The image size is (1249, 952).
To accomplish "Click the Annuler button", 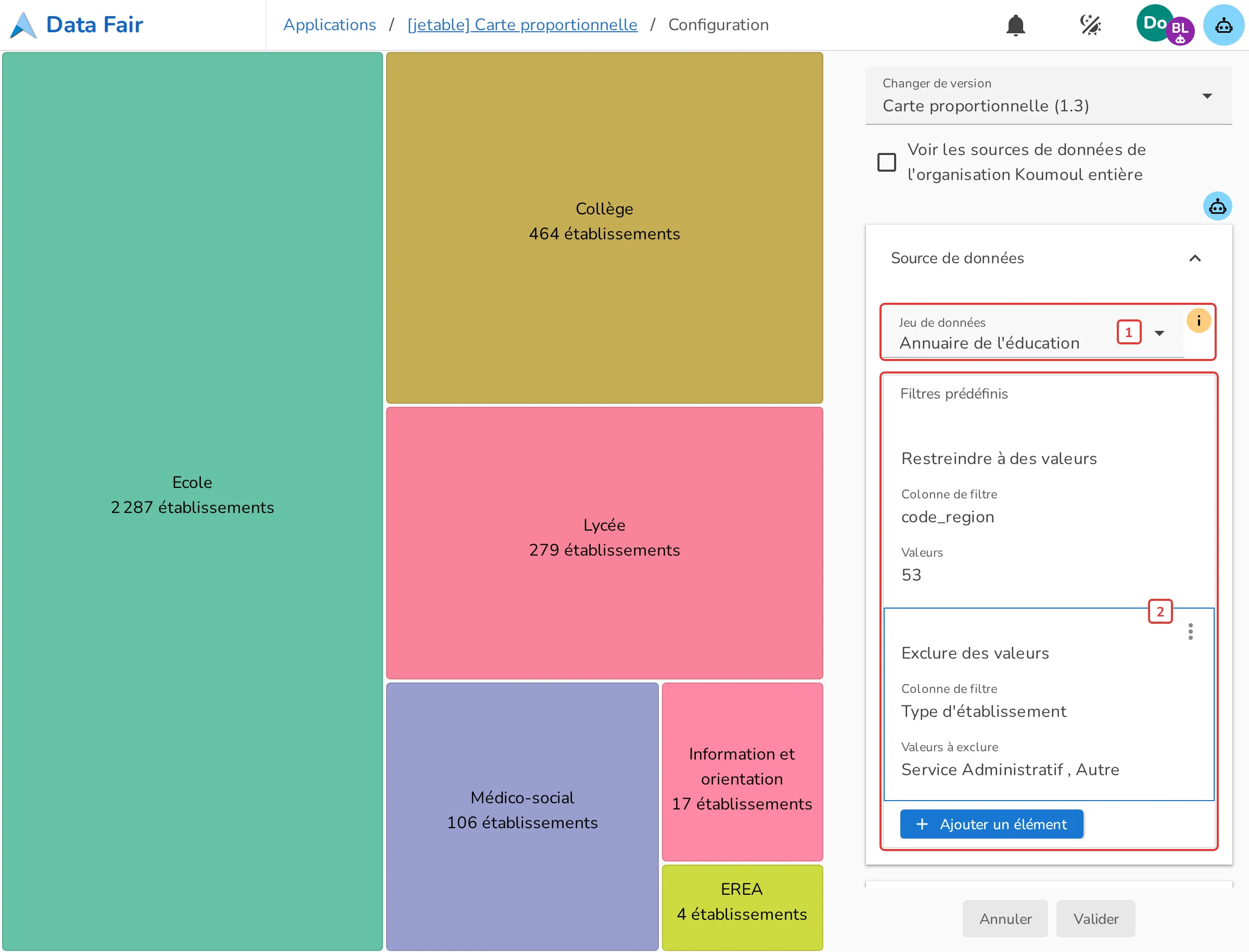I will click(x=1004, y=919).
